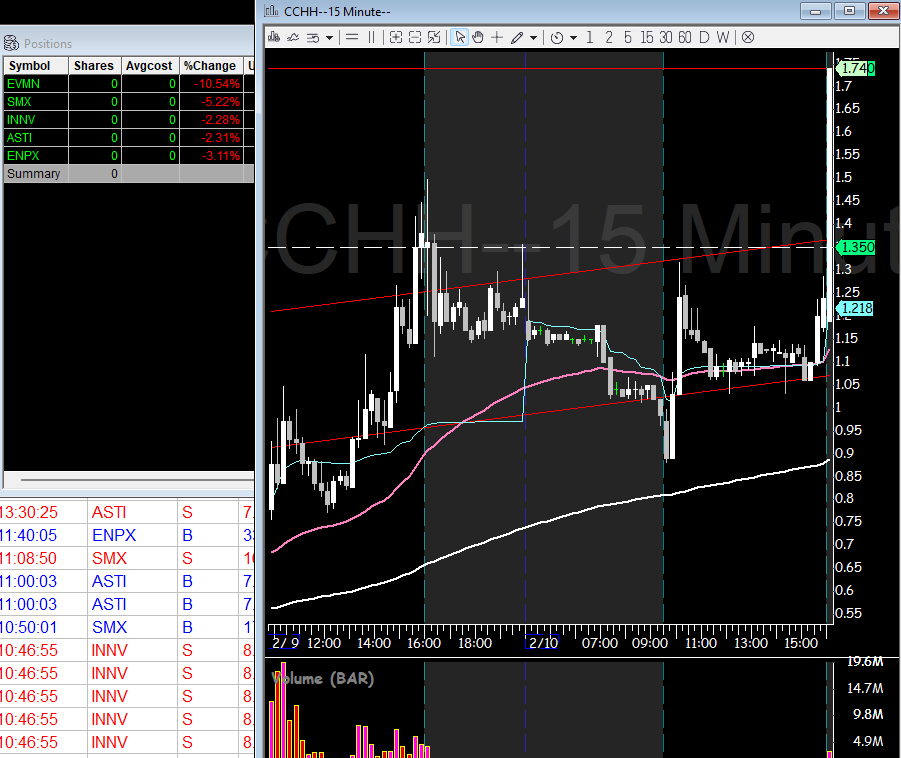Screen dimensions: 901x758
Task: Open the indicator list icon
Action: point(313,37)
